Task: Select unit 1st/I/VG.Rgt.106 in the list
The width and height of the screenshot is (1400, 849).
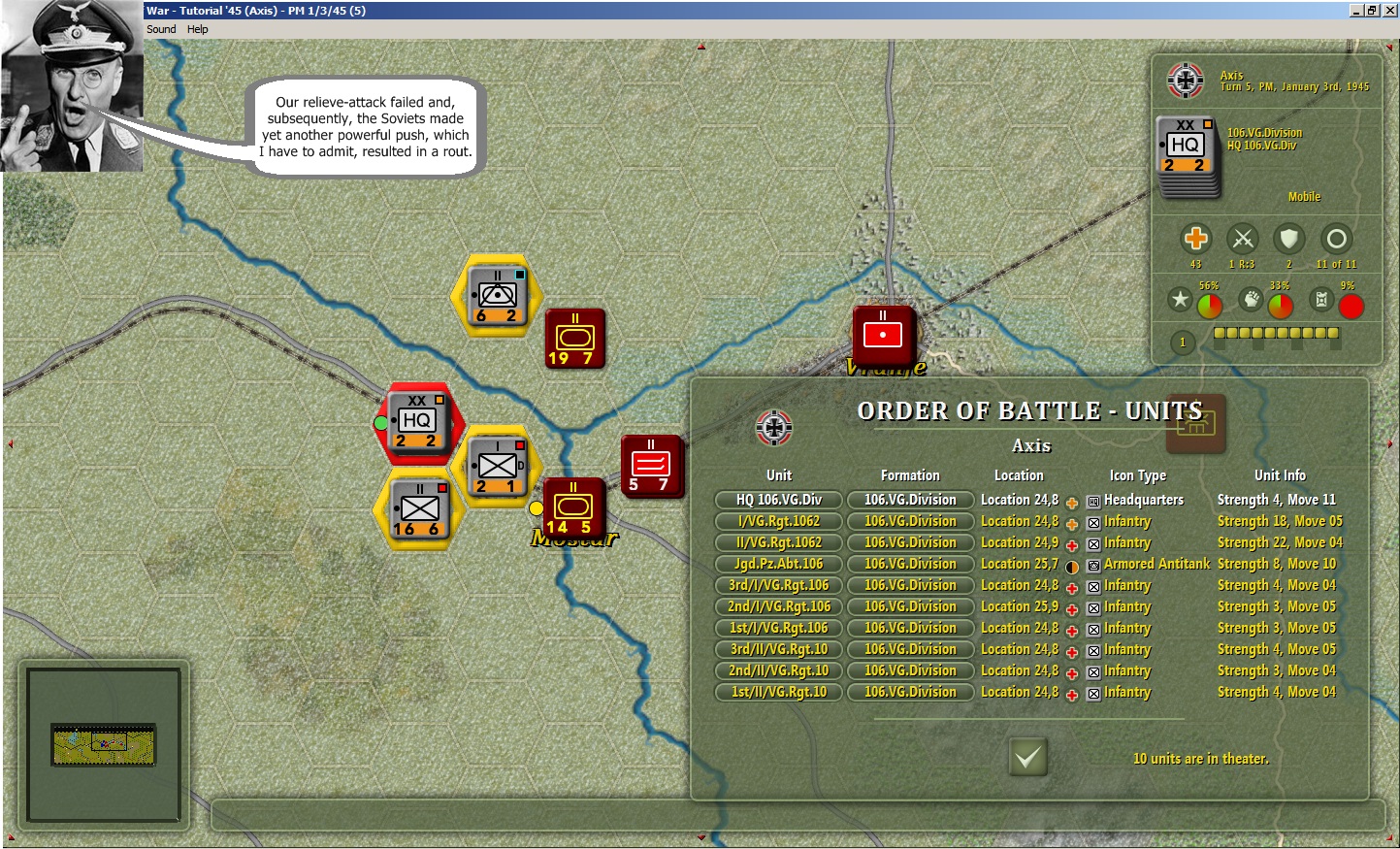Action: [x=779, y=628]
